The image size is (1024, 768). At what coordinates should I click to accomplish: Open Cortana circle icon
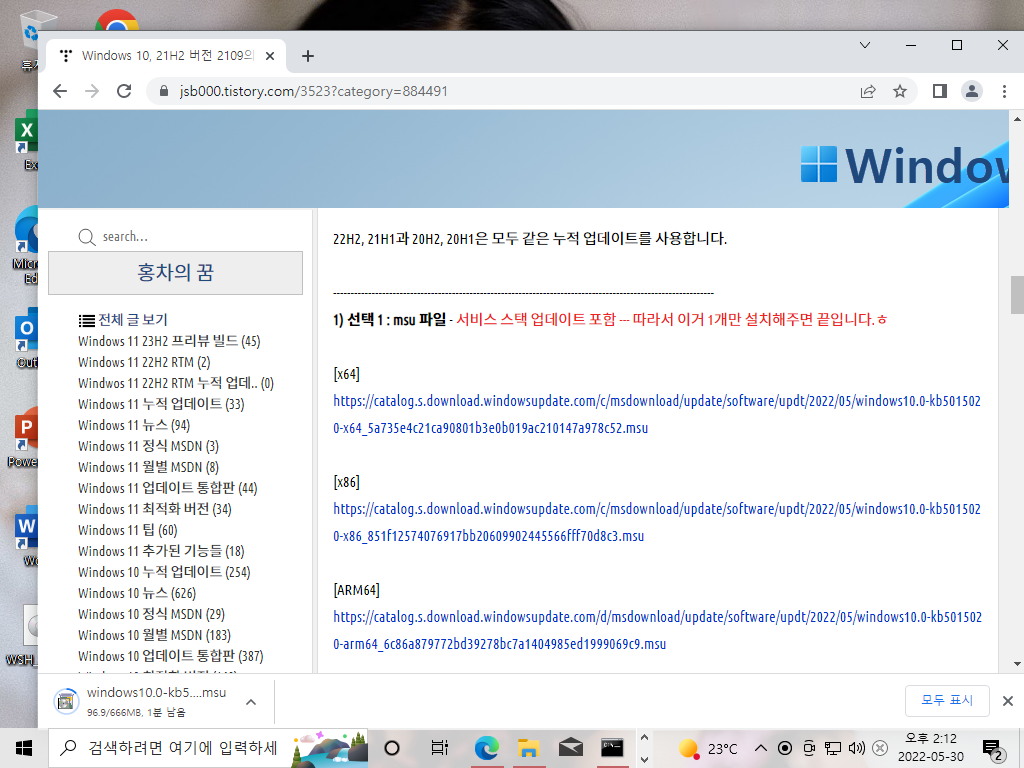click(x=392, y=748)
